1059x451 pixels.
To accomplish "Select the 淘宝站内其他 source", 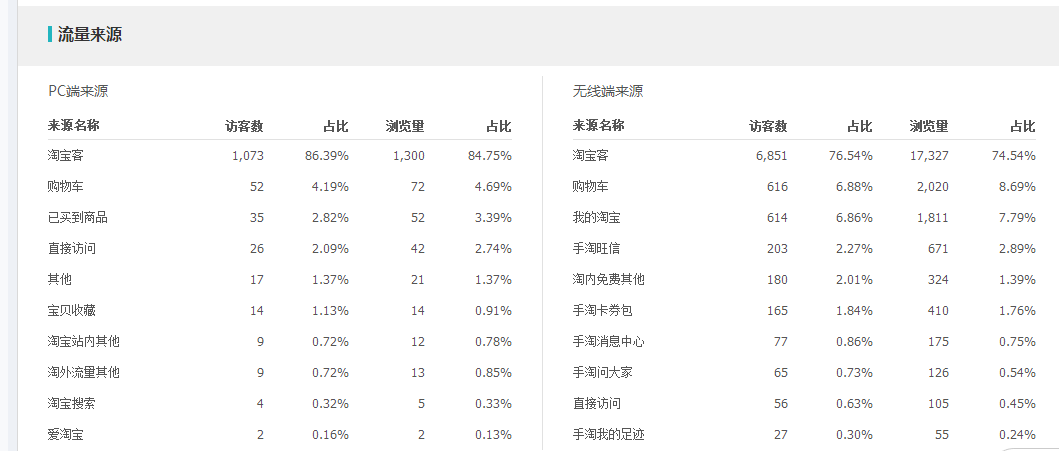I will pos(84,342).
